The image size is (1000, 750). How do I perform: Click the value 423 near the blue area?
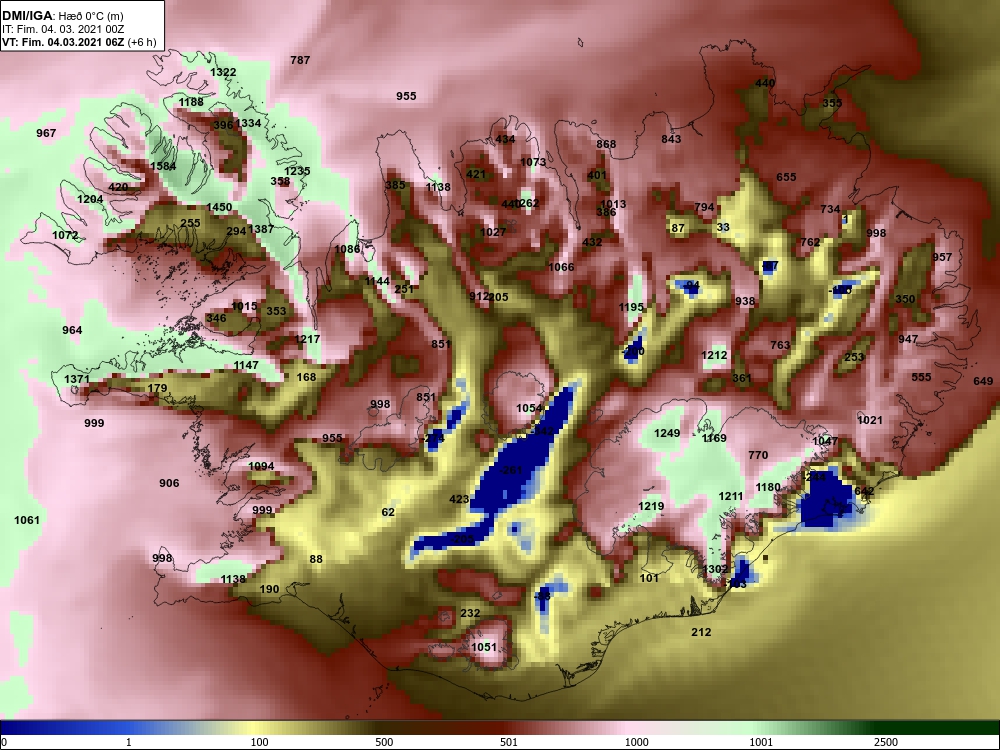[x=459, y=499]
